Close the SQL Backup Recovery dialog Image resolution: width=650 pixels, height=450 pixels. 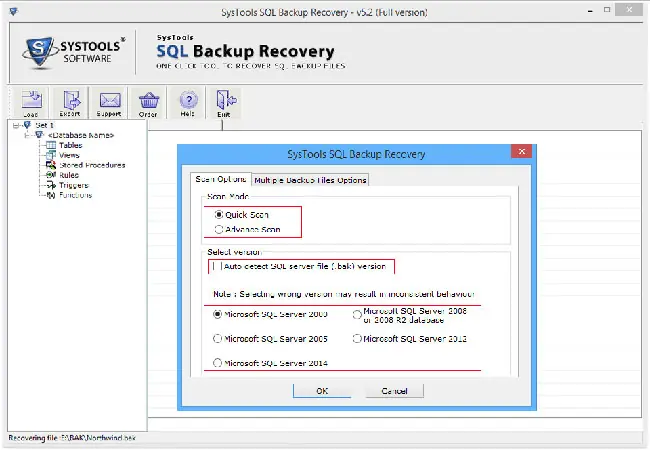point(521,151)
